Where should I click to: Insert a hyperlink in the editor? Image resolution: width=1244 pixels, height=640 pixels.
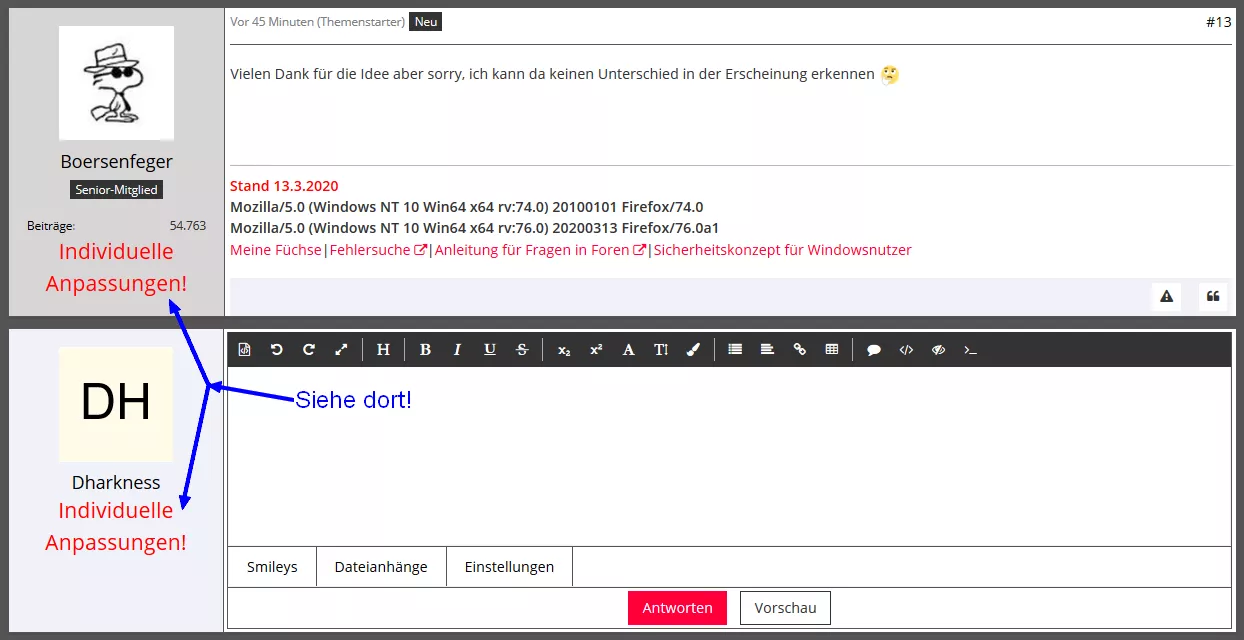[799, 350]
